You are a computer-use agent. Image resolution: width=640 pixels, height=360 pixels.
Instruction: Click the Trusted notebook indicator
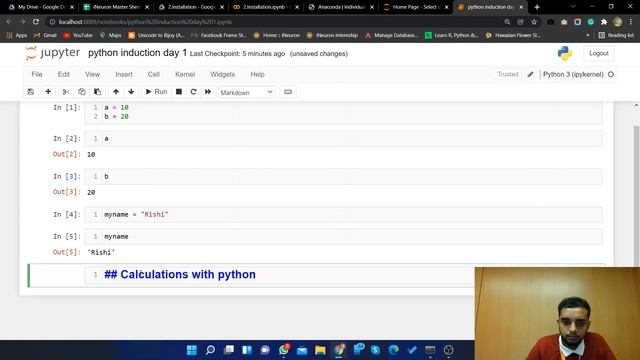tap(507, 74)
